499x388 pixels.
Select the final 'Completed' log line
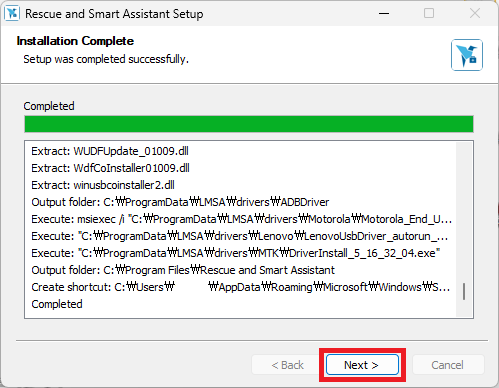pyautogui.click(x=57, y=304)
